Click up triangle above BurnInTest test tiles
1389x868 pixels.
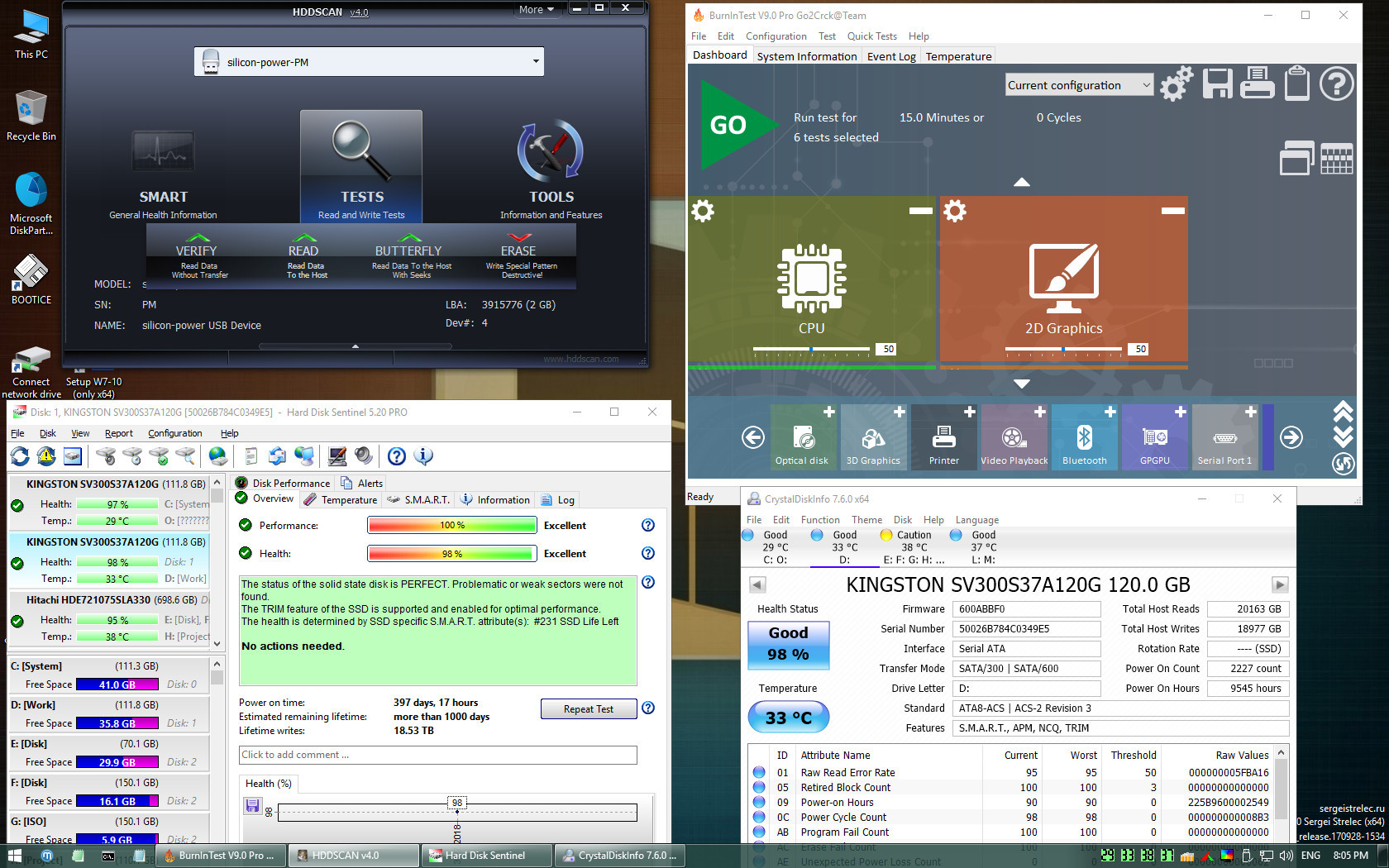point(1022,182)
